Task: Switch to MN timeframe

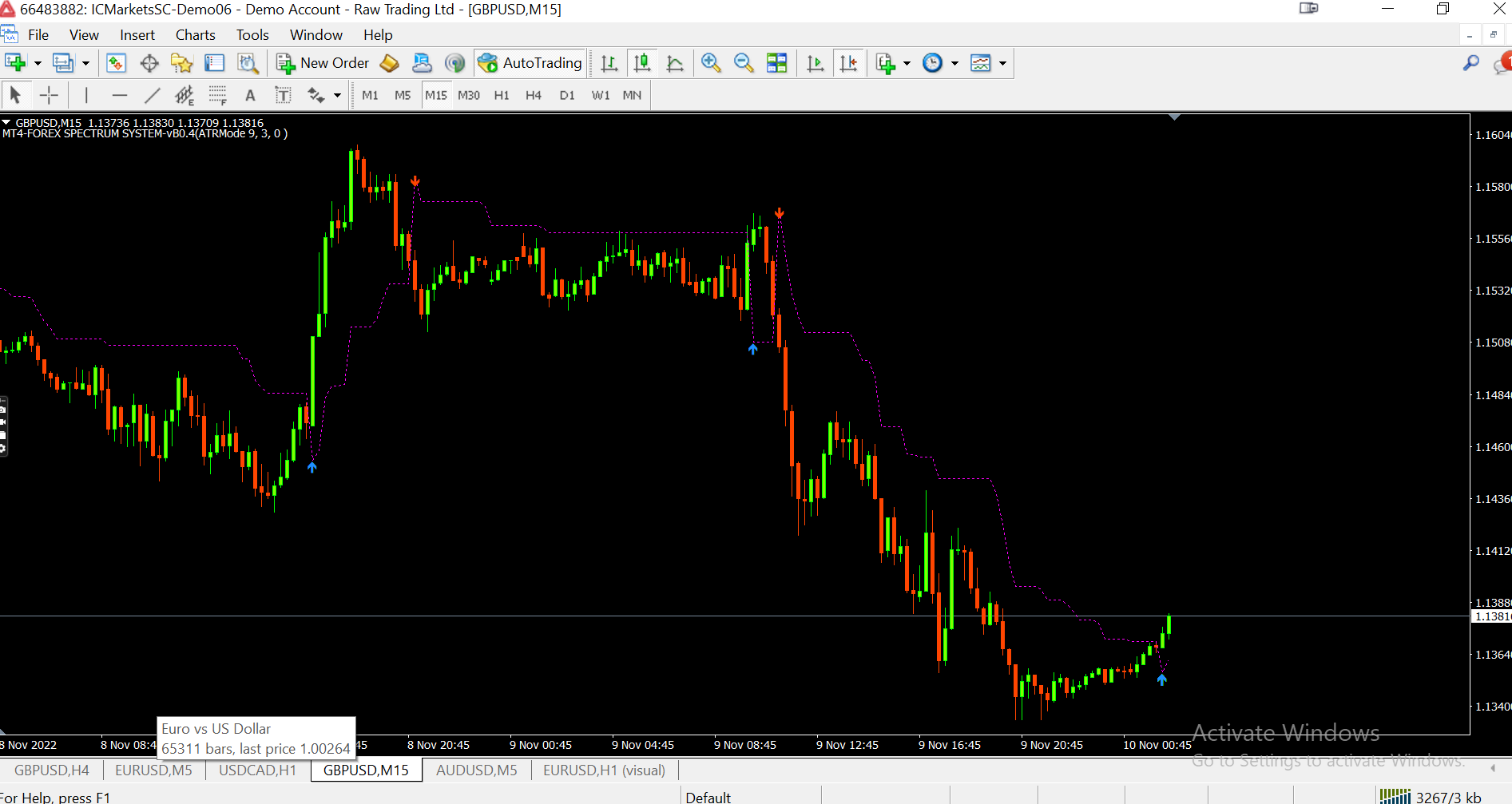Action: pyautogui.click(x=632, y=95)
